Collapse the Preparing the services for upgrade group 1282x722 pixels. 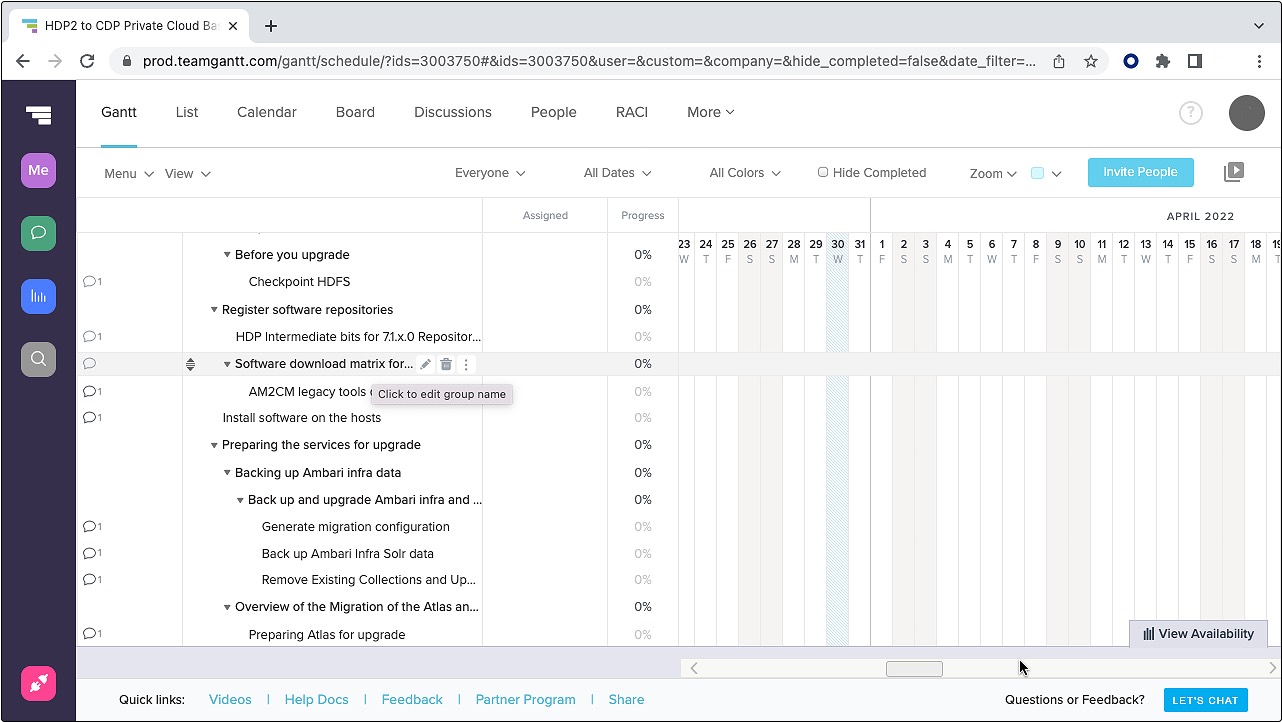pyautogui.click(x=214, y=445)
